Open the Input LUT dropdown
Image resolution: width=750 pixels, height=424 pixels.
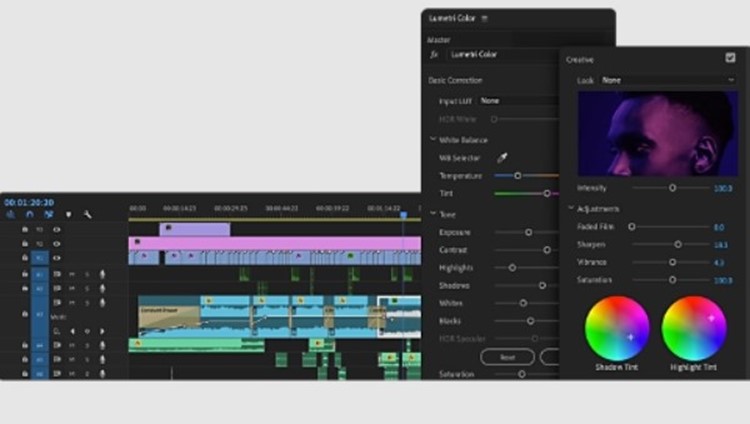pyautogui.click(x=518, y=101)
